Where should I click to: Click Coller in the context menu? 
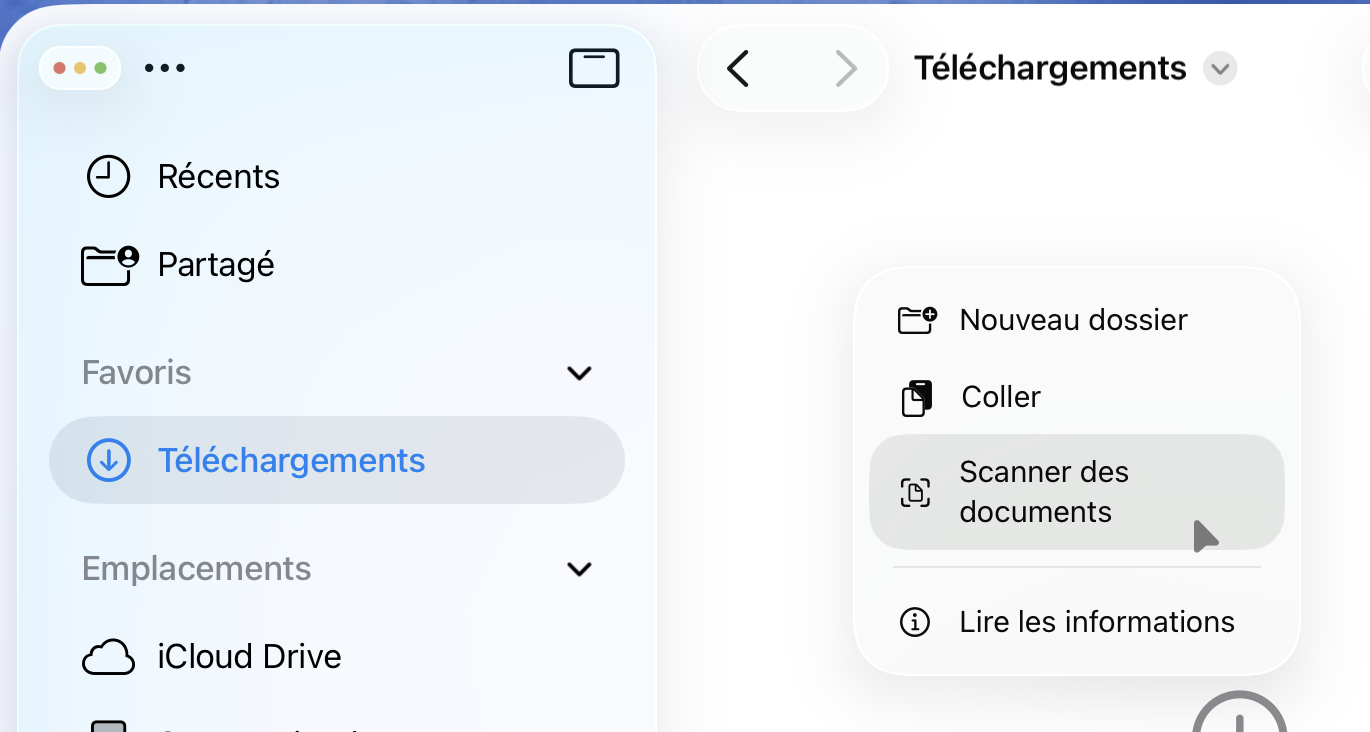1000,396
